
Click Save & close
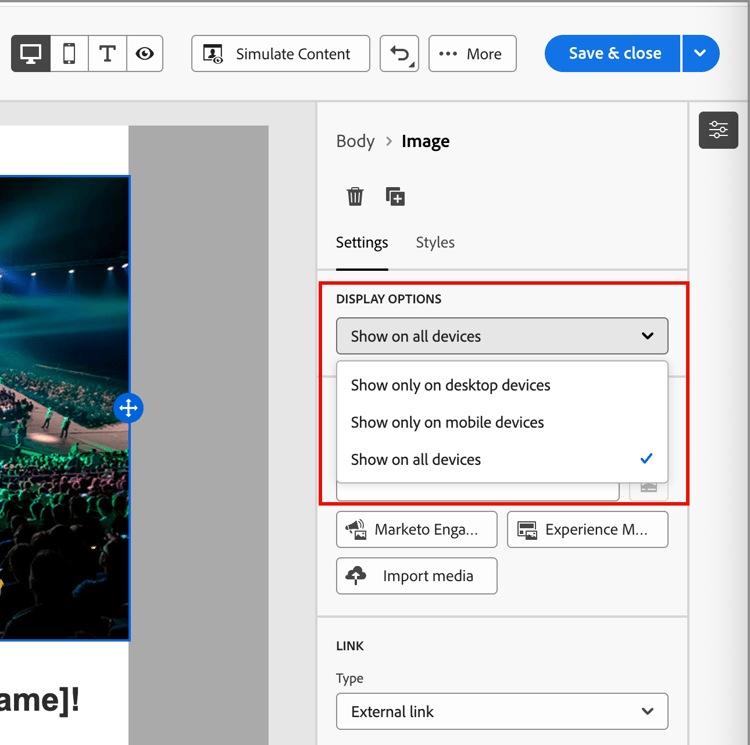pyautogui.click(x=613, y=54)
